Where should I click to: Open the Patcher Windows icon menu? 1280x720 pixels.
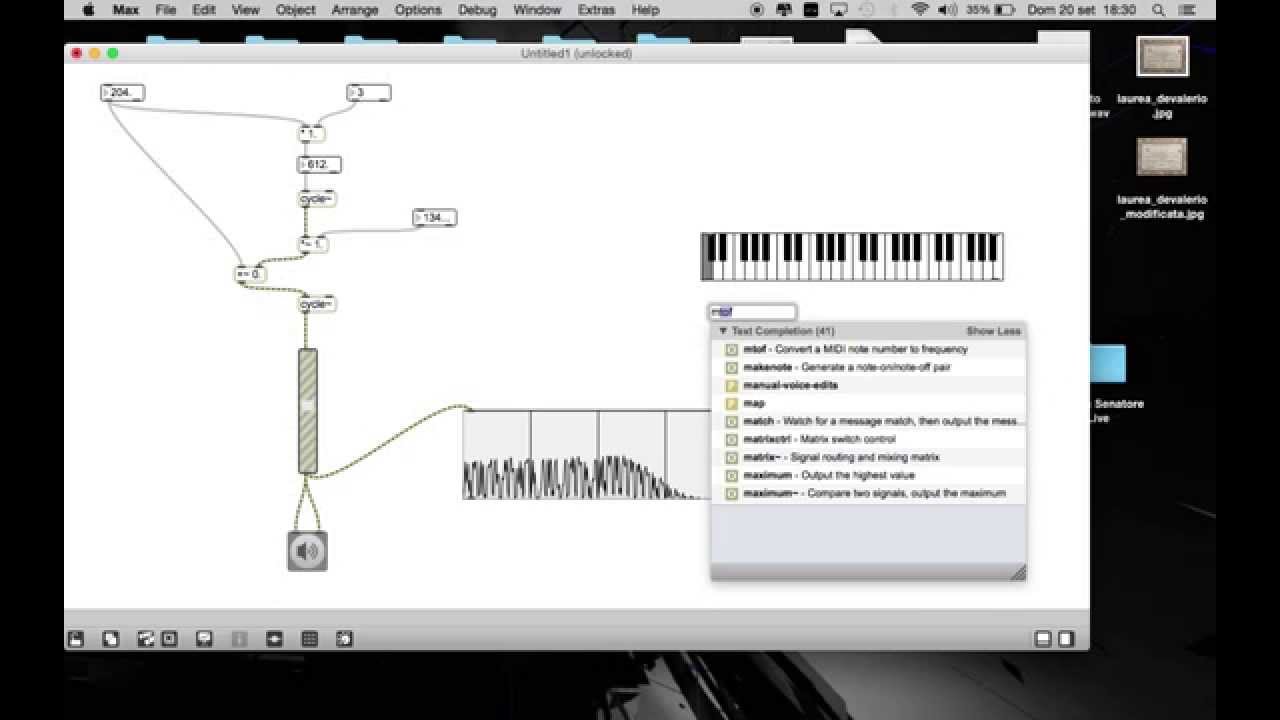click(x=146, y=639)
